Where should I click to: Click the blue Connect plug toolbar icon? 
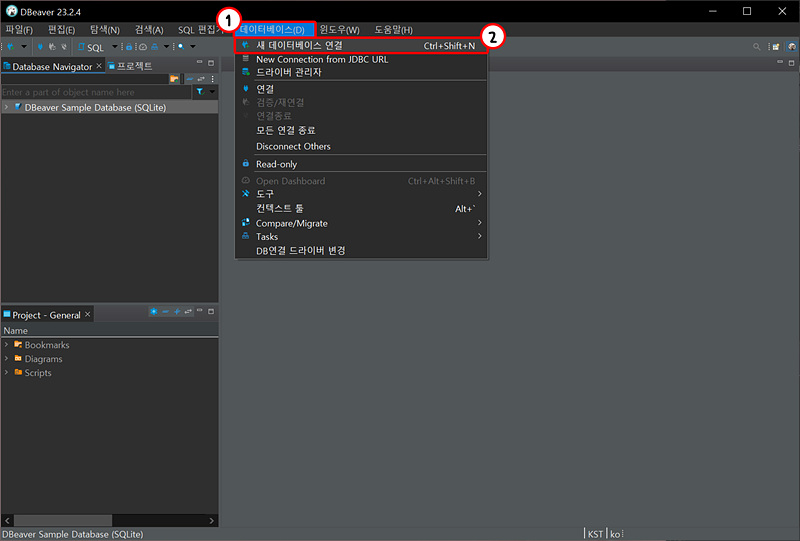(x=40, y=47)
